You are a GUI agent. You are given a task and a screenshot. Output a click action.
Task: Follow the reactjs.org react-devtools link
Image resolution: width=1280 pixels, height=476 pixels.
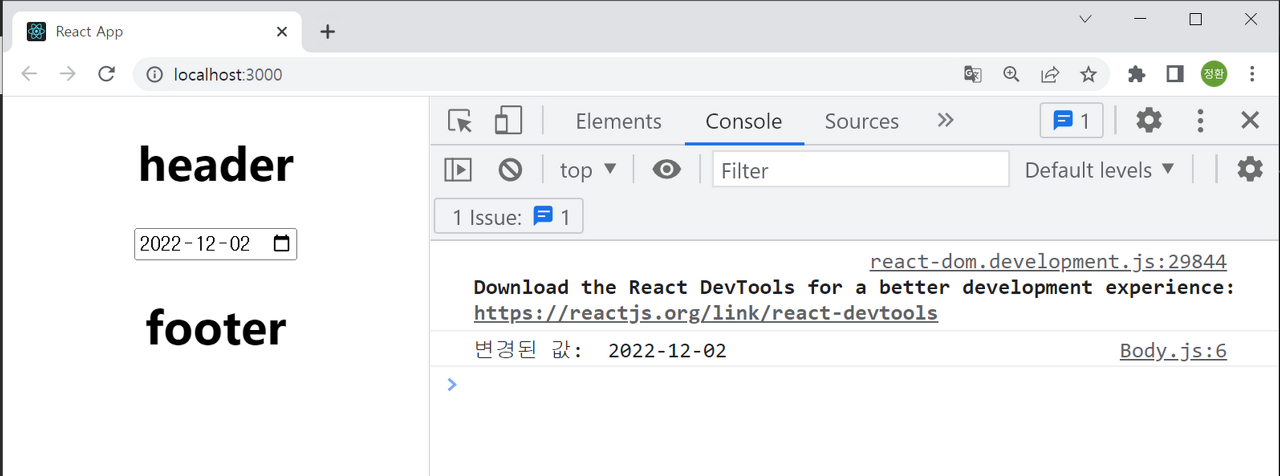(x=706, y=313)
